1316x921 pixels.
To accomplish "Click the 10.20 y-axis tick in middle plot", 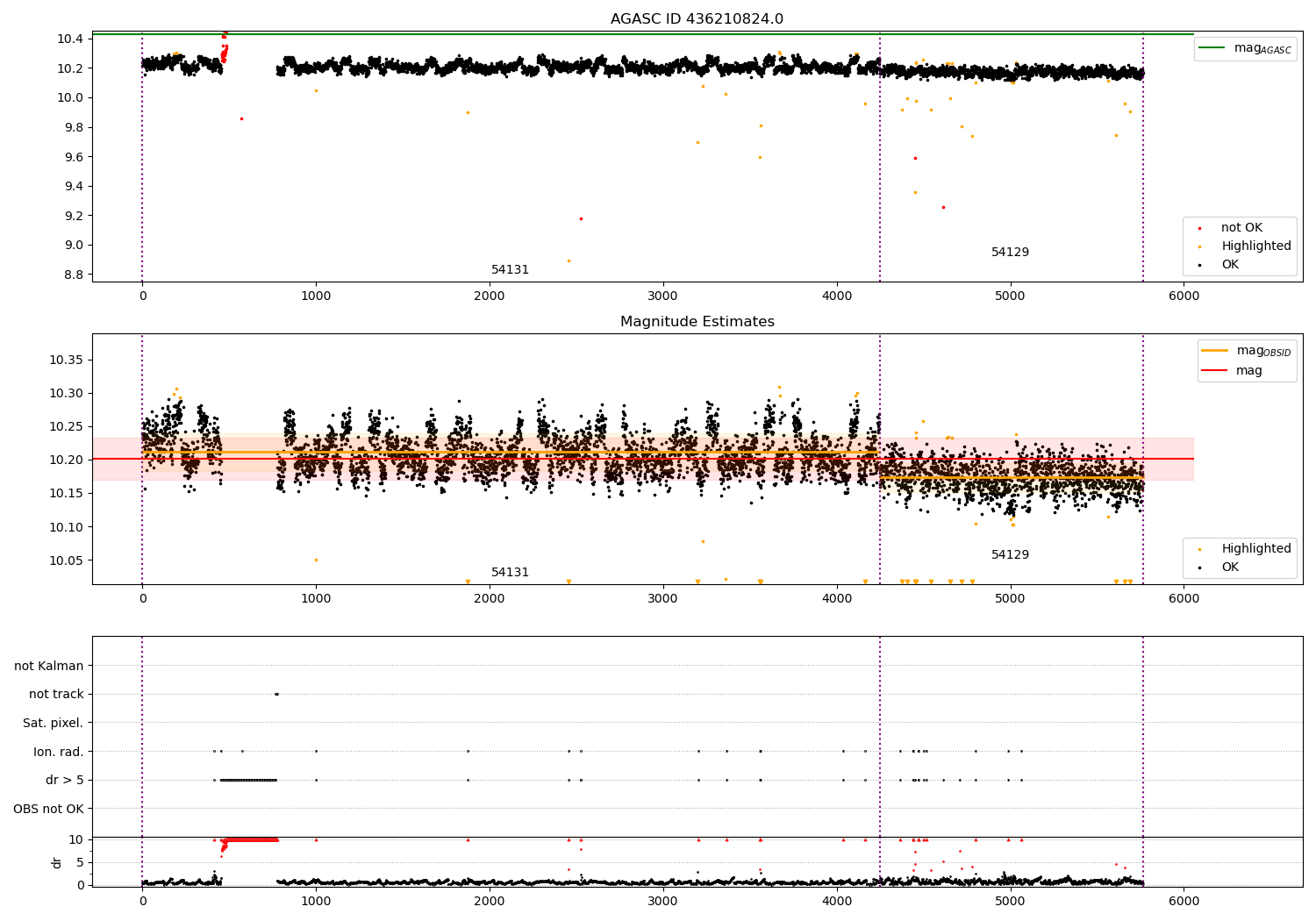I will point(67,460).
